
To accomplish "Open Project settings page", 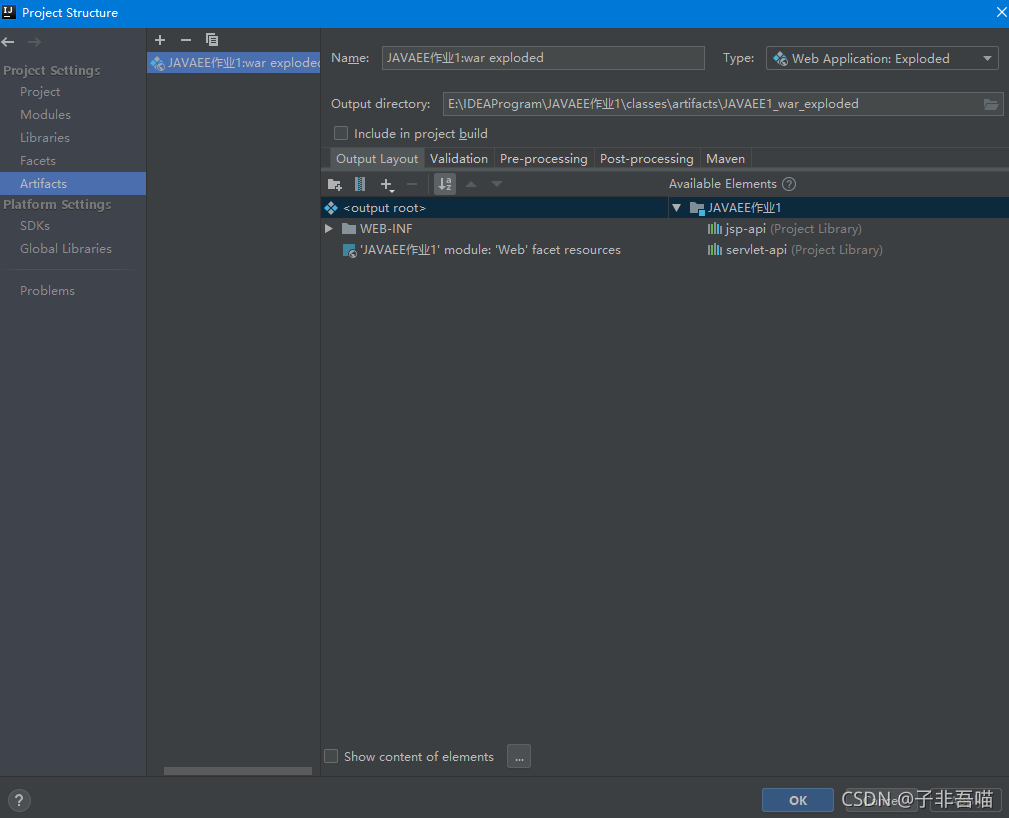I will click(40, 91).
